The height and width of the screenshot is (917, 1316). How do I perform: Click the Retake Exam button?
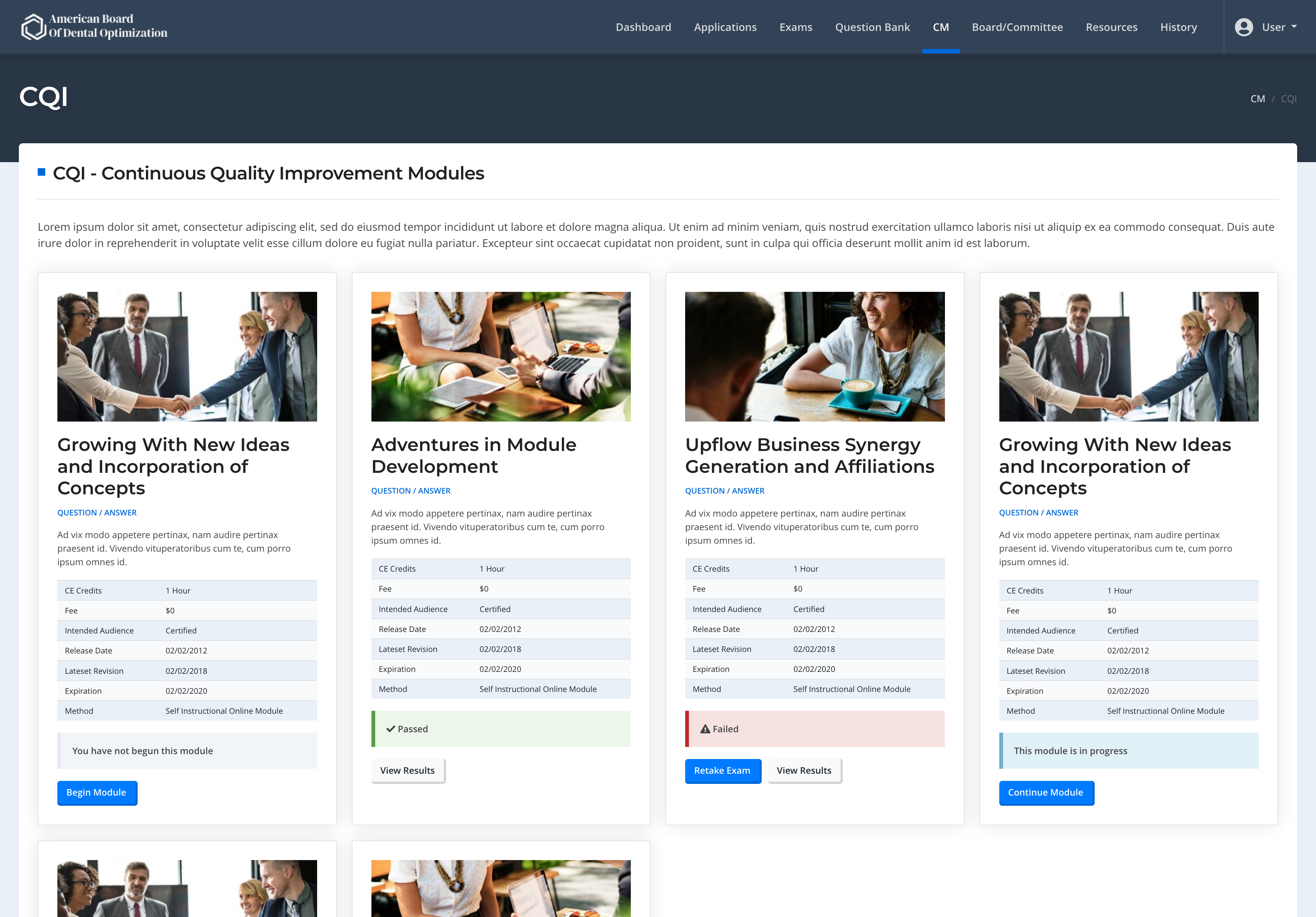tap(722, 771)
